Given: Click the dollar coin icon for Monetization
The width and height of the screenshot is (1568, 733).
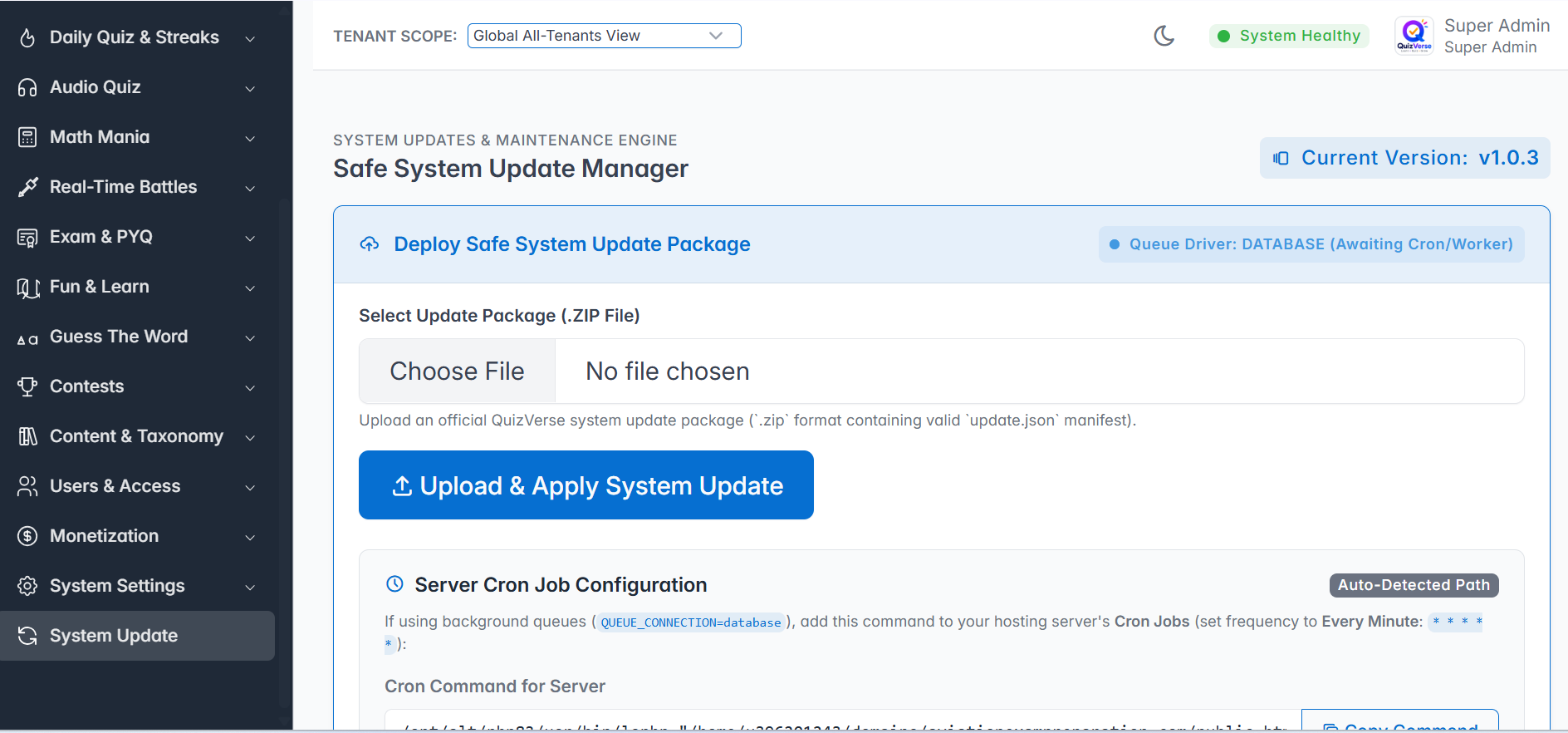Looking at the screenshot, I should point(27,536).
